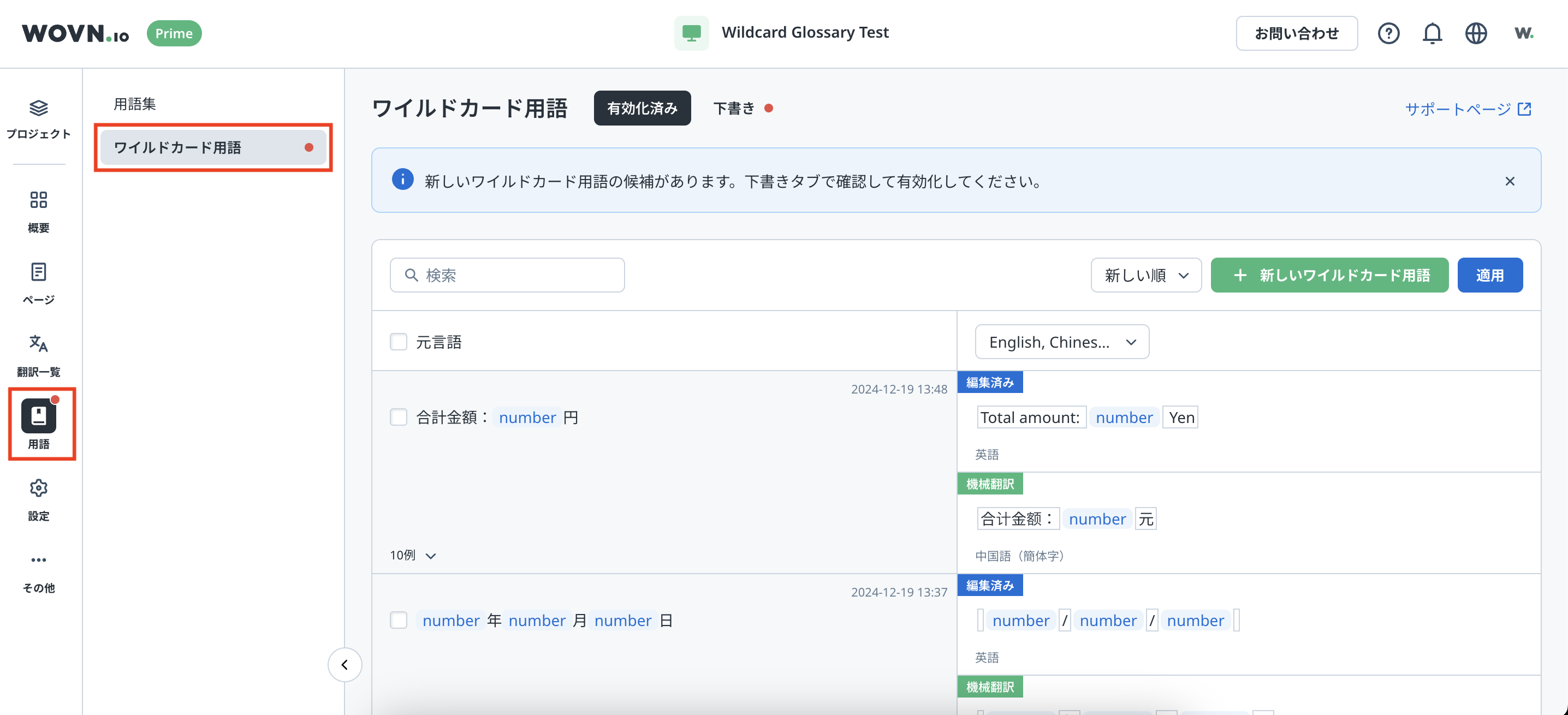
Task: Open the サポートページ link
Action: (x=1467, y=109)
